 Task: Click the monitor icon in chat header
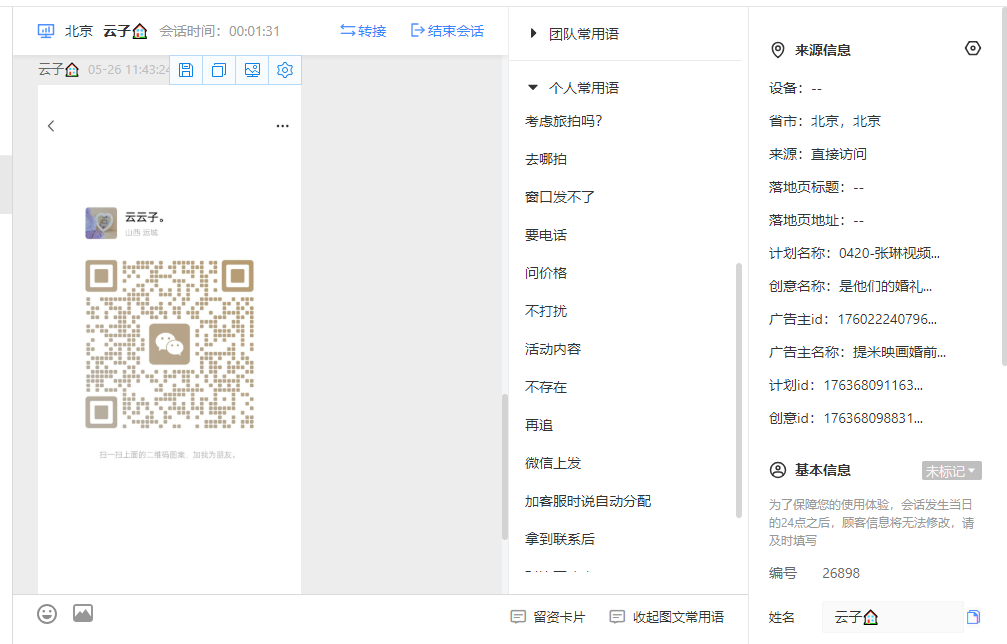click(x=46, y=31)
